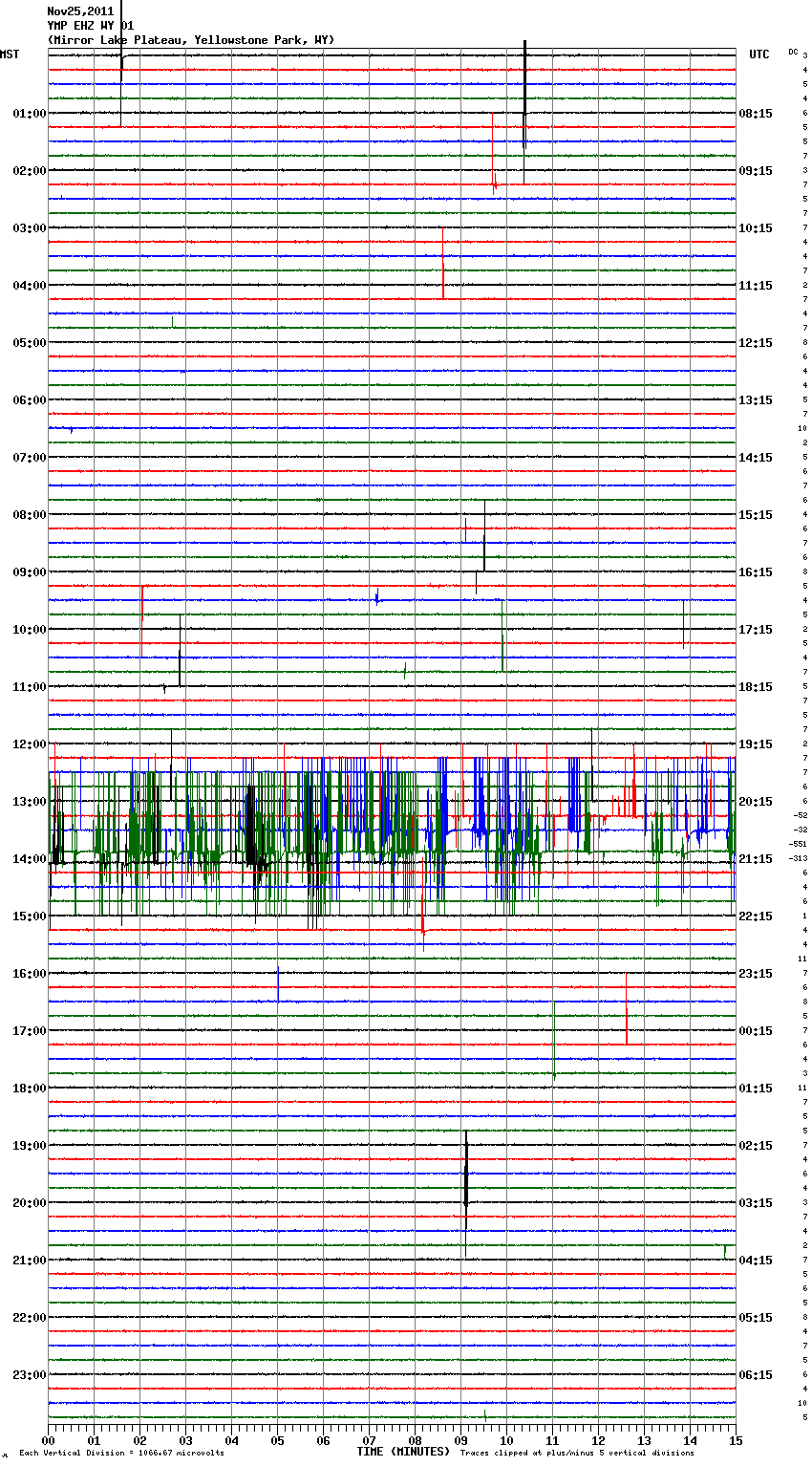Click the "DC" column header

coord(793,52)
